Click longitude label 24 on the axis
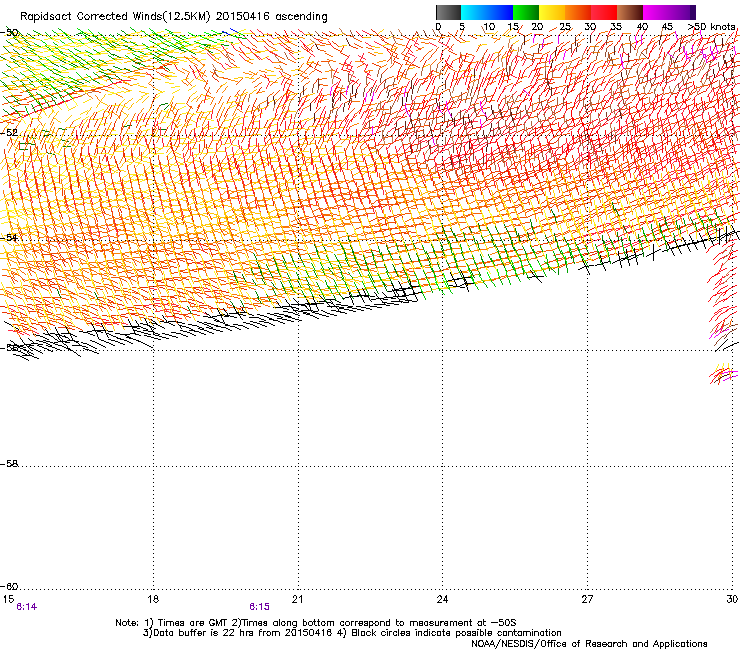This screenshot has height=650, width=740. (442, 599)
